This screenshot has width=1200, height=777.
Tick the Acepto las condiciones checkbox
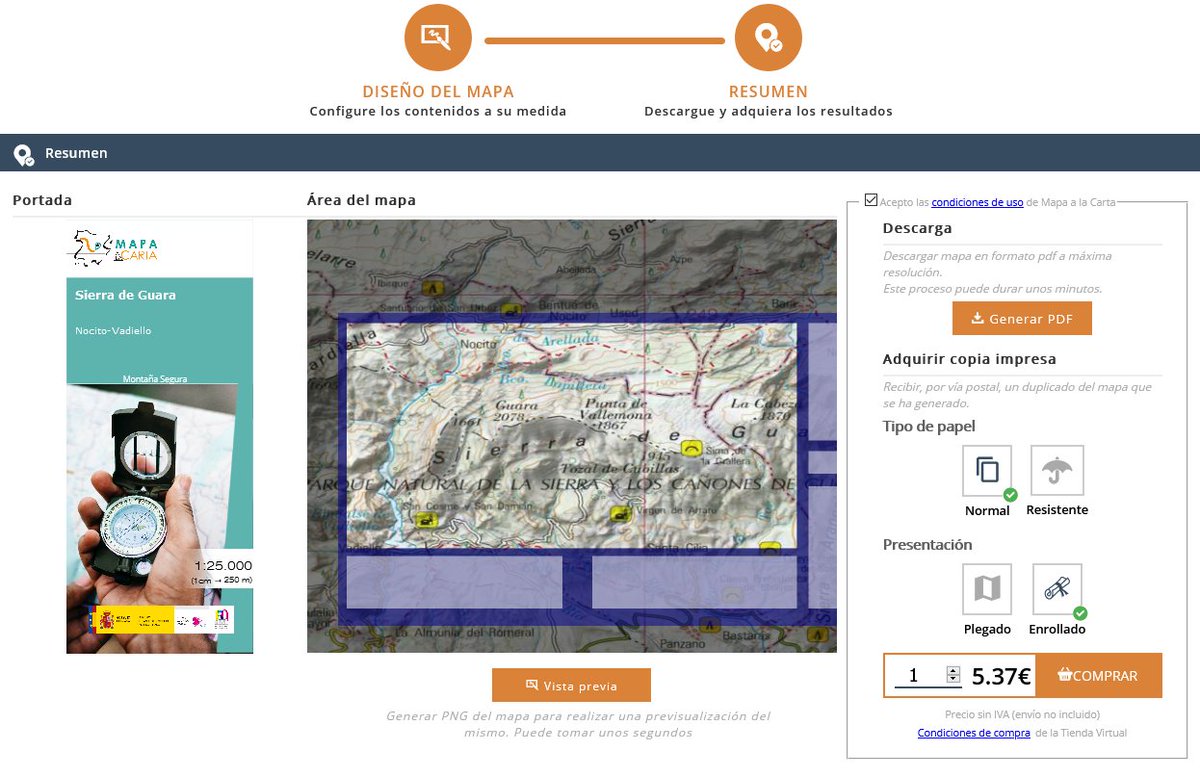pos(871,200)
